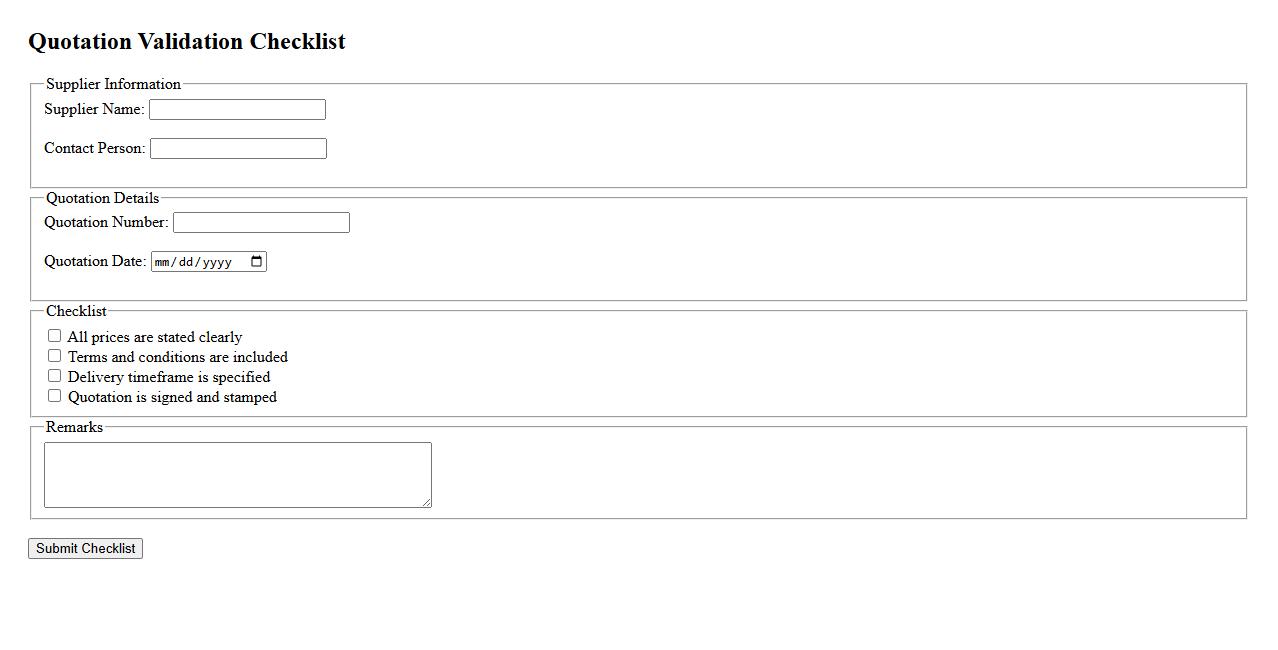Tick 'Terms and conditions are included' checkbox
Screen dimensions: 1278x650
click(x=55, y=356)
